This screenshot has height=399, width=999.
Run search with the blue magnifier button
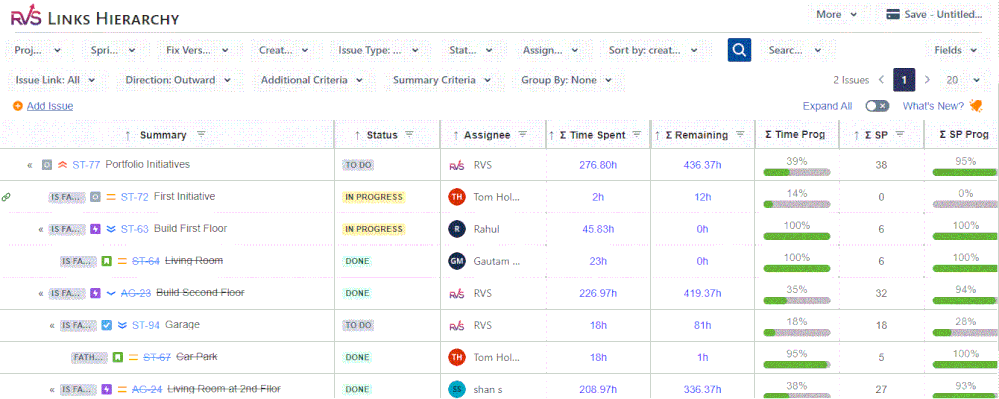739,50
